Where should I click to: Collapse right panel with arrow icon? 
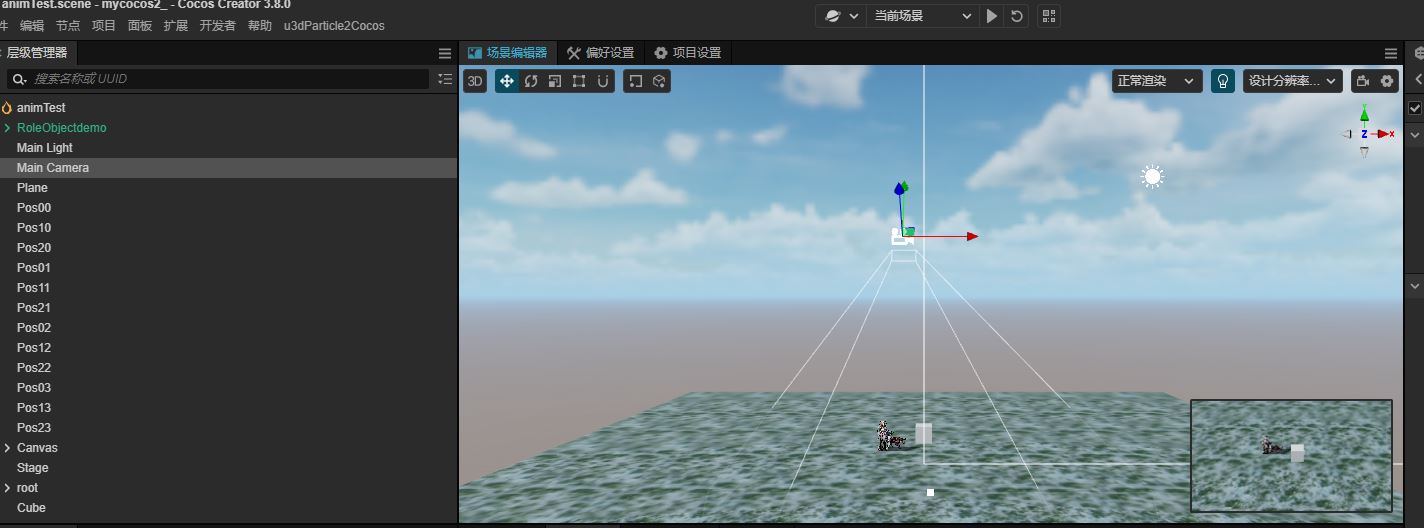1417,79
